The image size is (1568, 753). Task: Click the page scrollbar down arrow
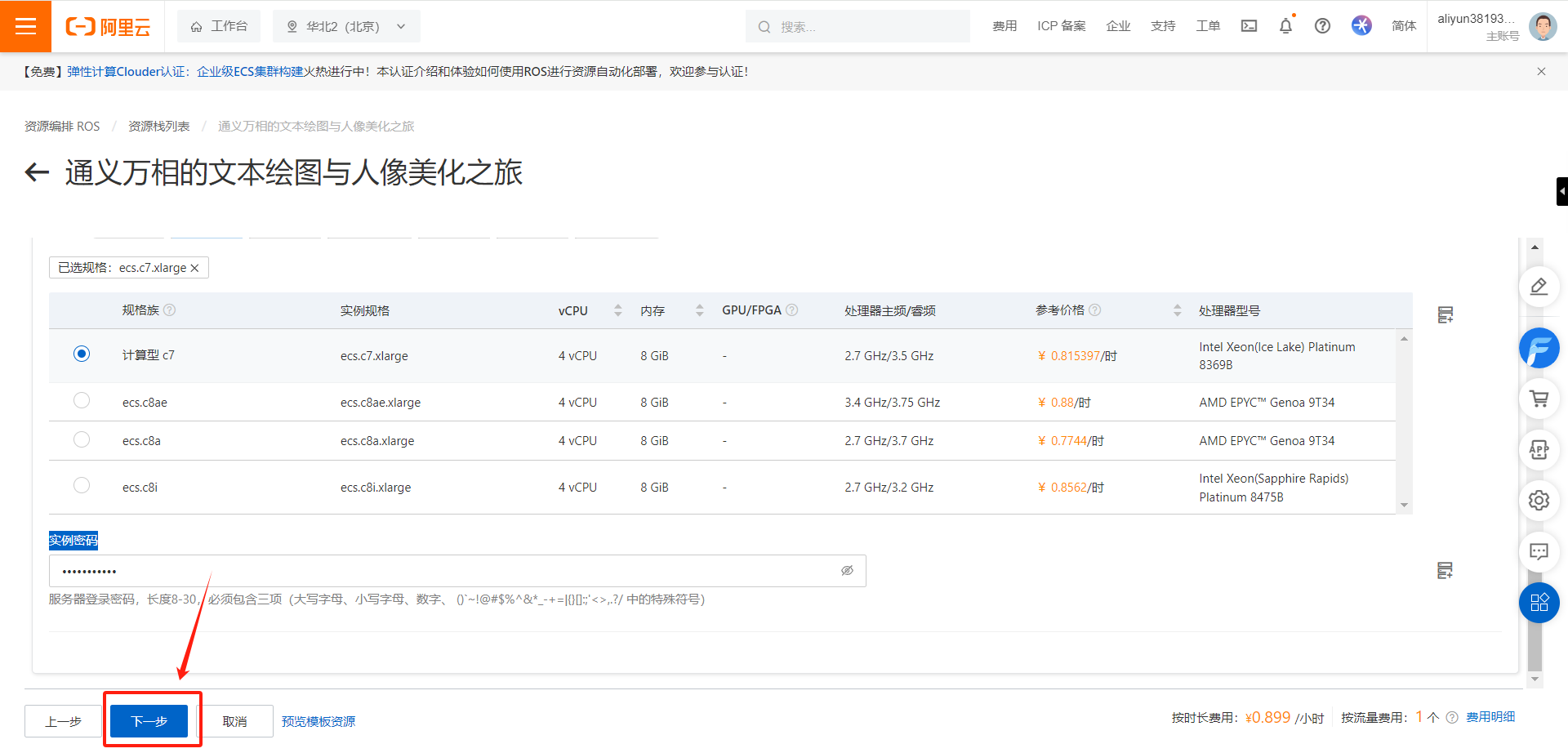tap(1535, 679)
